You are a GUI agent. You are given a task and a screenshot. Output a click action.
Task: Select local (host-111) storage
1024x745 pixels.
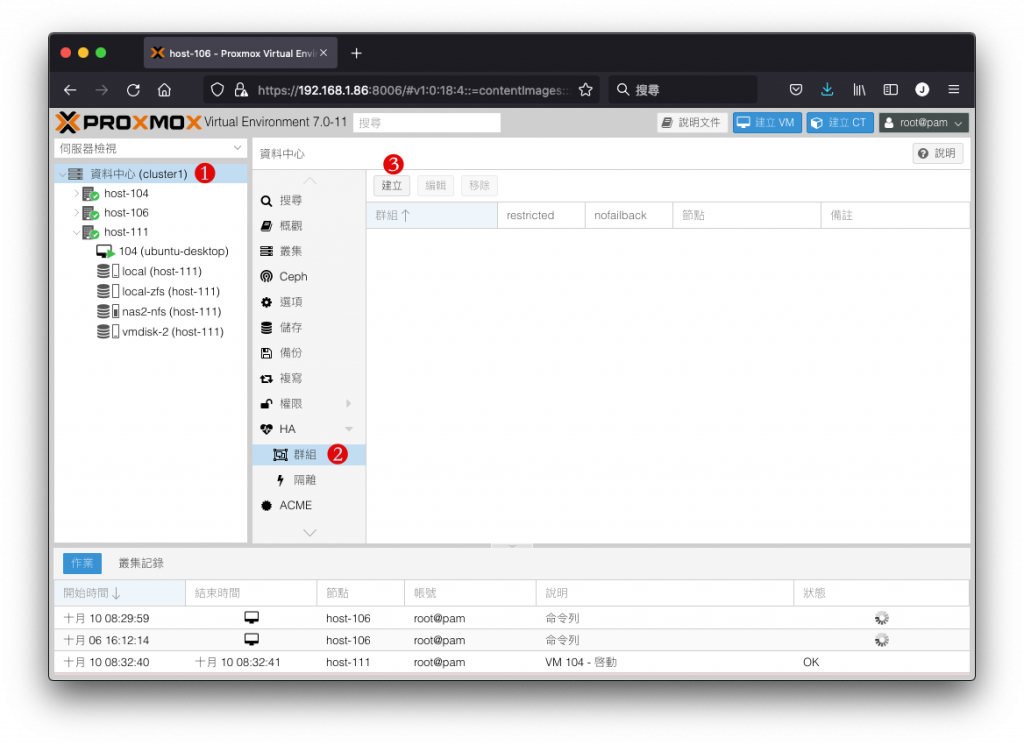point(162,272)
